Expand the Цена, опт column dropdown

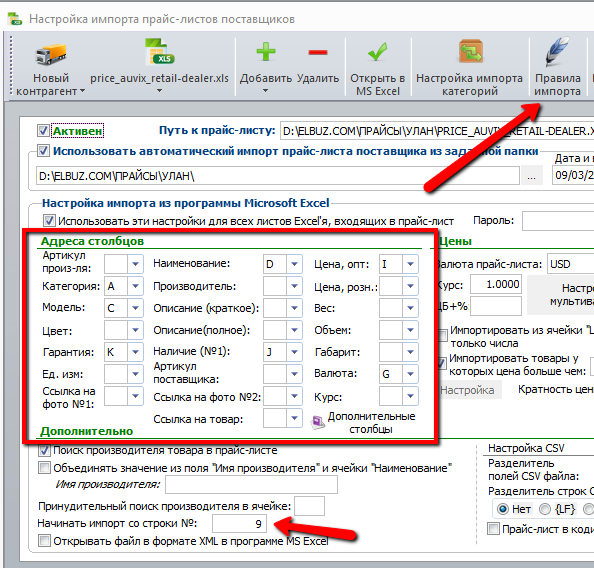pyautogui.click(x=410, y=264)
